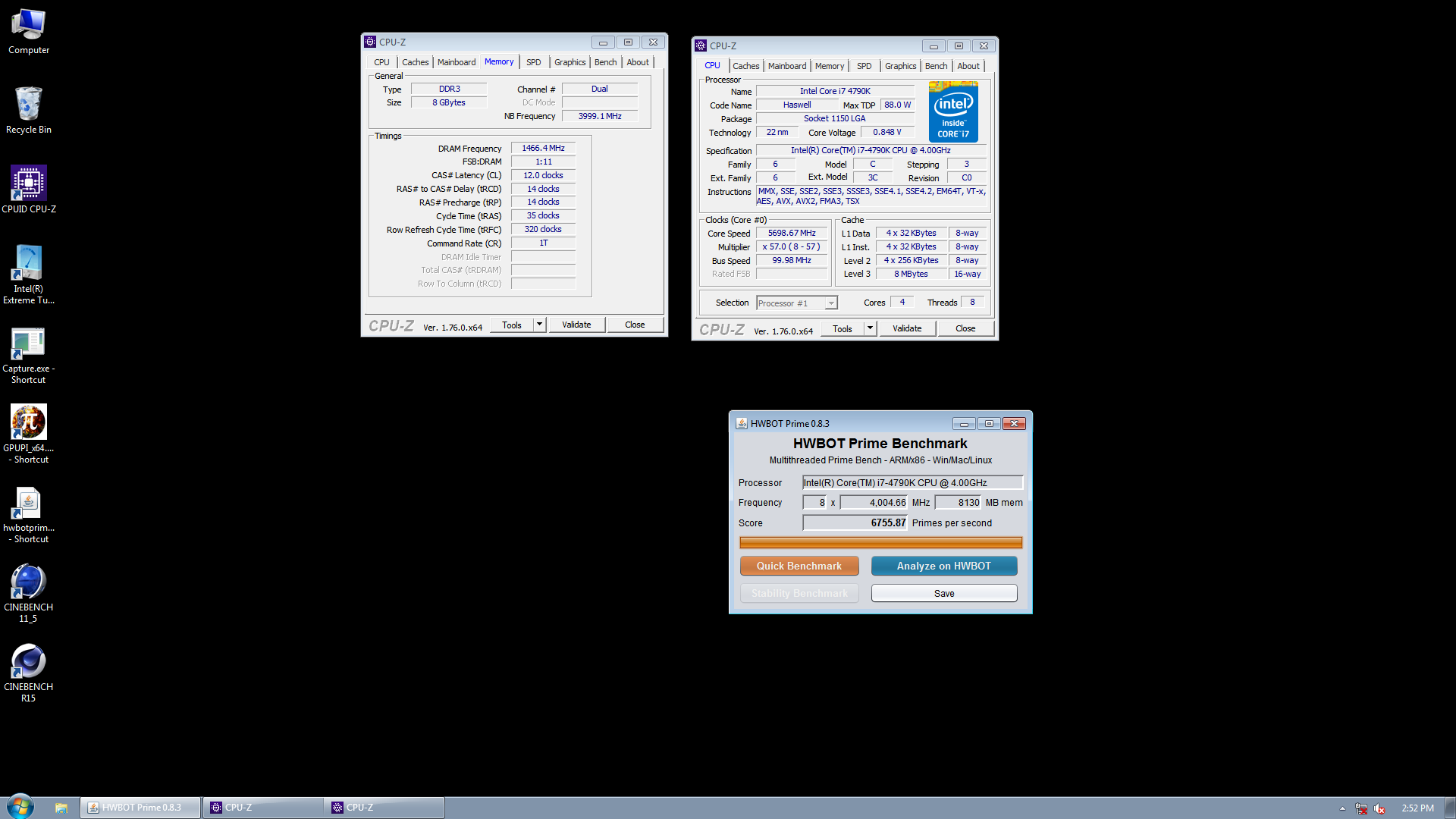Close the HWBOT Prime window
The image size is (1456, 819).
[1014, 423]
